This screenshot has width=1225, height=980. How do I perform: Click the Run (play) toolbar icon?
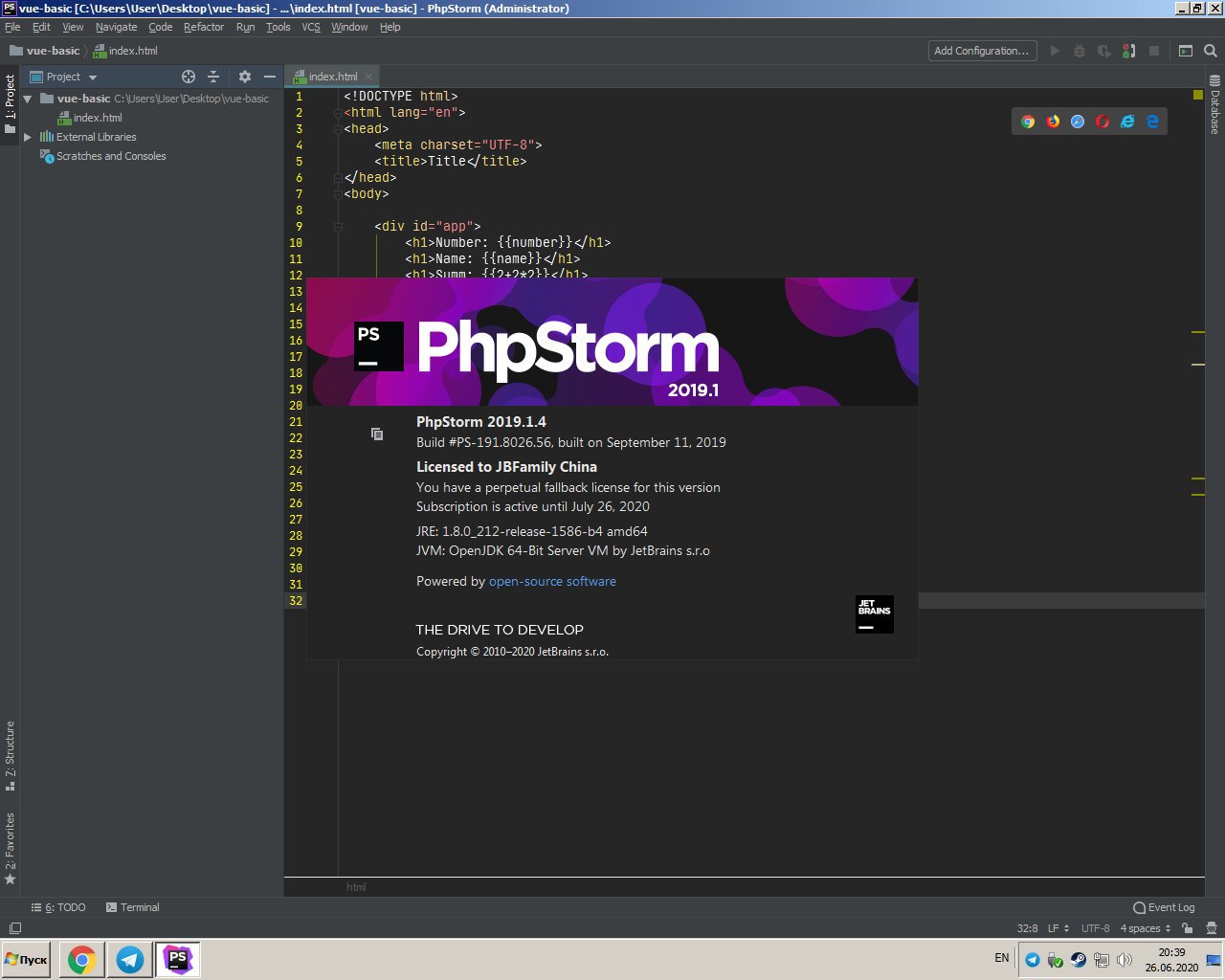pyautogui.click(x=1055, y=51)
